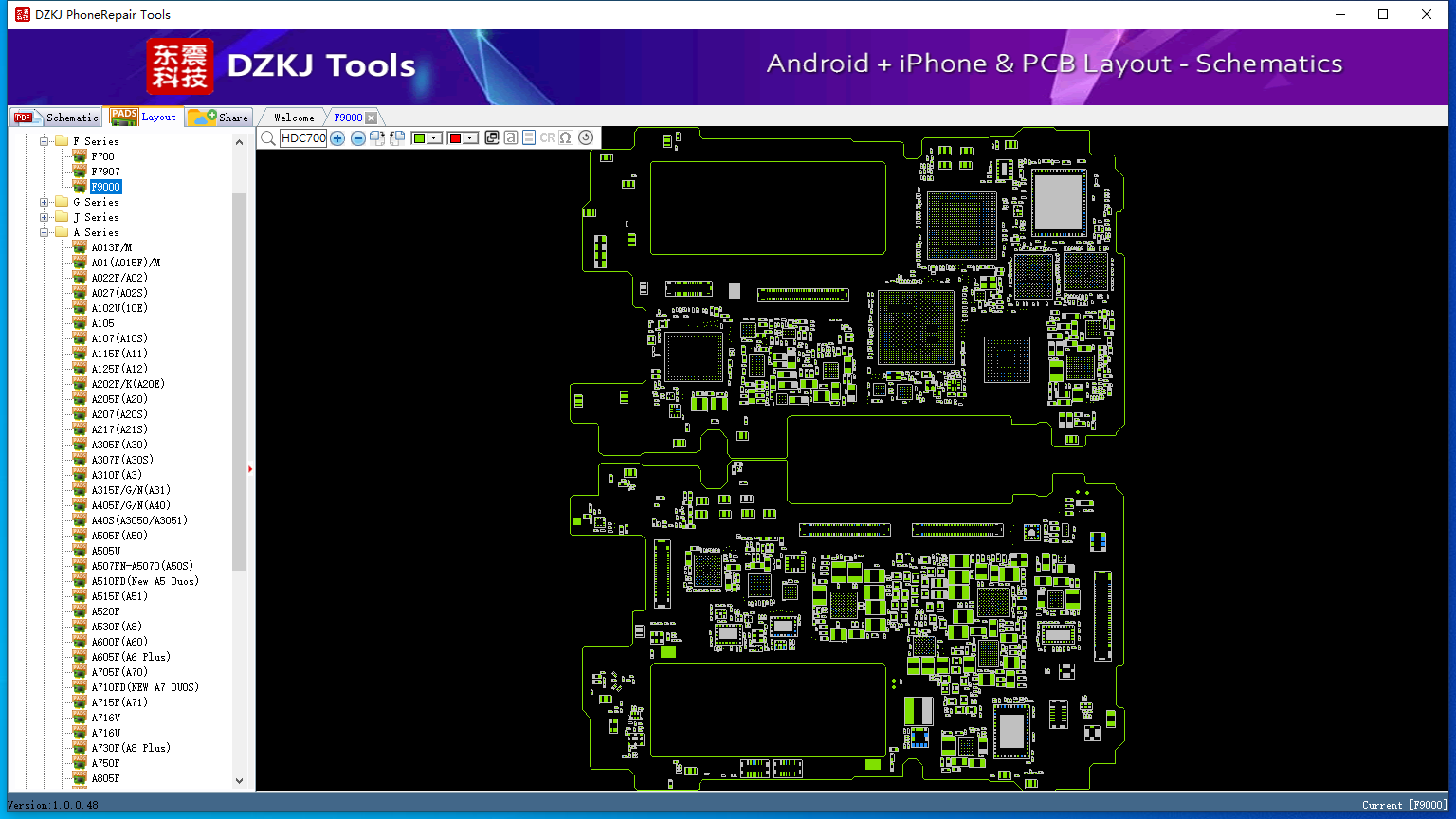1456x819 pixels.
Task: Select the highlighted F9000 tree item
Action: (x=105, y=187)
